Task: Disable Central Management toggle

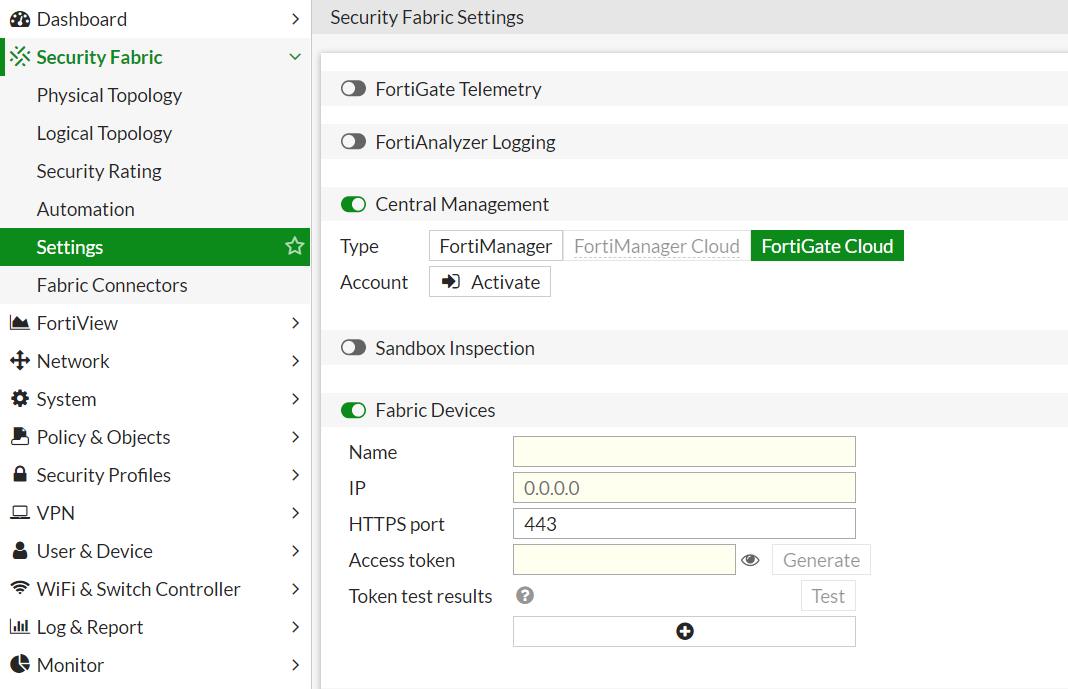Action: pos(354,204)
